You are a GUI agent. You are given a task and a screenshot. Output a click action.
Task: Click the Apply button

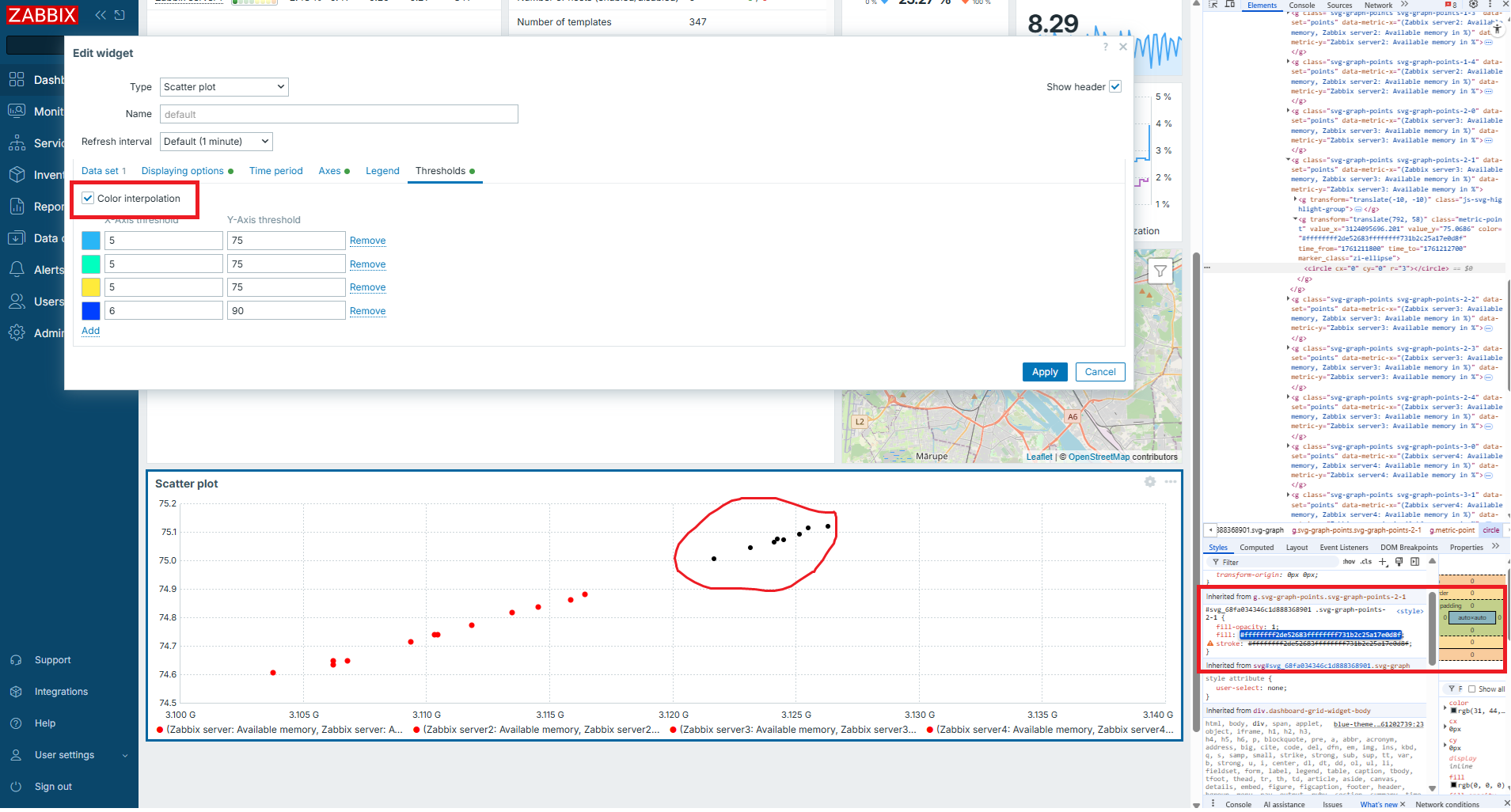1044,372
